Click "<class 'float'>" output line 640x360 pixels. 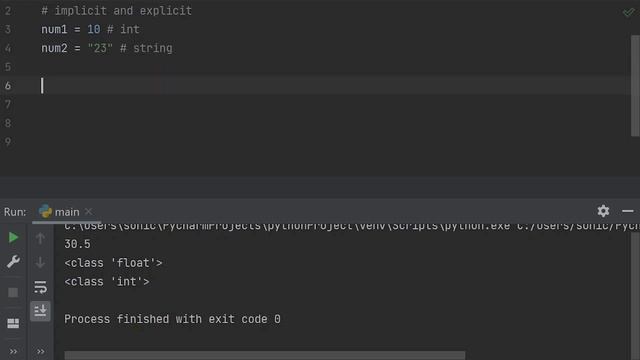pyautogui.click(x=113, y=263)
